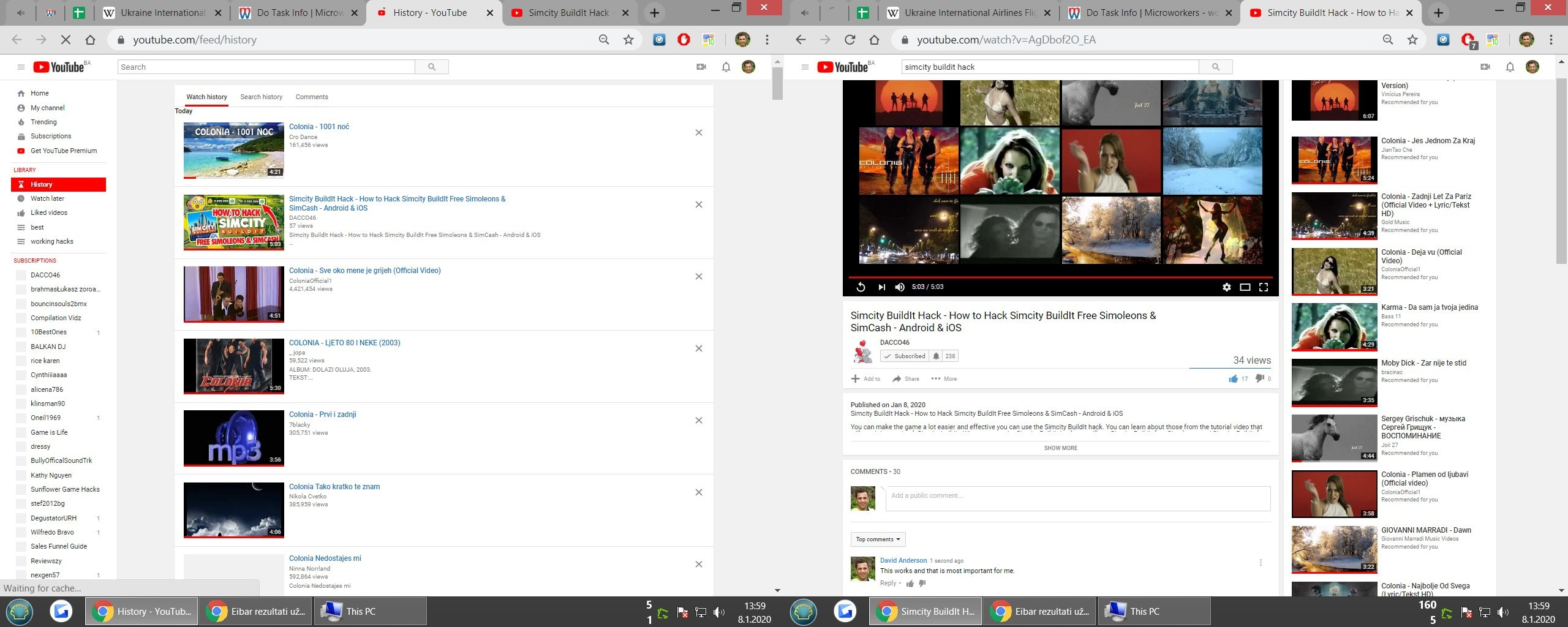
Task: Remove COLONIA - LjETO 80 I NEKE from history
Action: point(699,348)
